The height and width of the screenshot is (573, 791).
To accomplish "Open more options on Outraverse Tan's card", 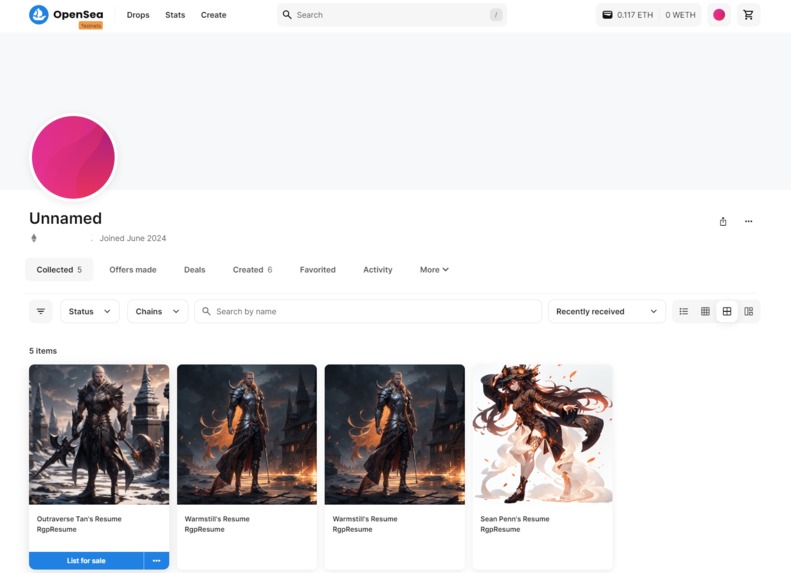I will 156,560.
